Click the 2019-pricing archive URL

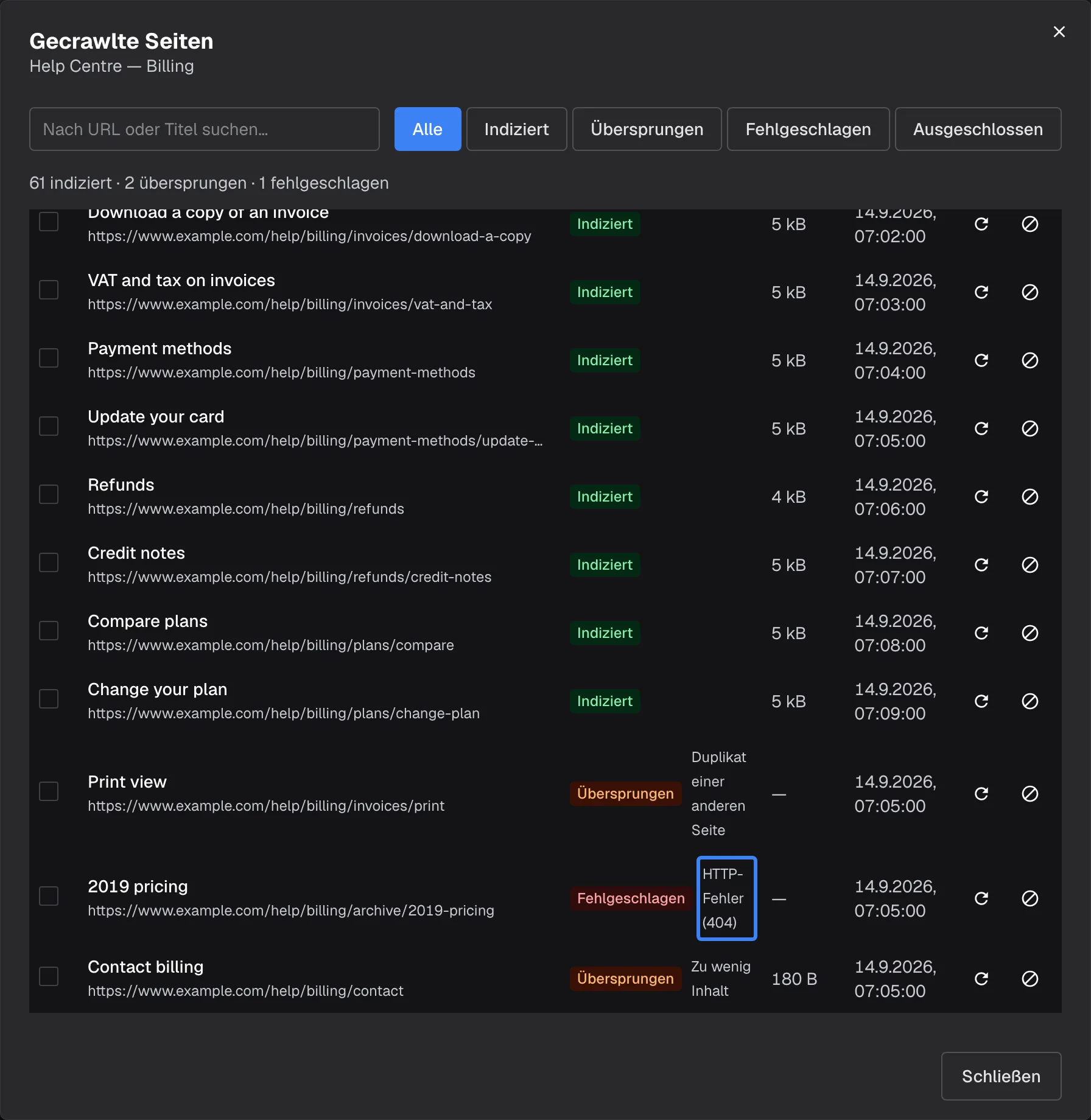click(291, 911)
